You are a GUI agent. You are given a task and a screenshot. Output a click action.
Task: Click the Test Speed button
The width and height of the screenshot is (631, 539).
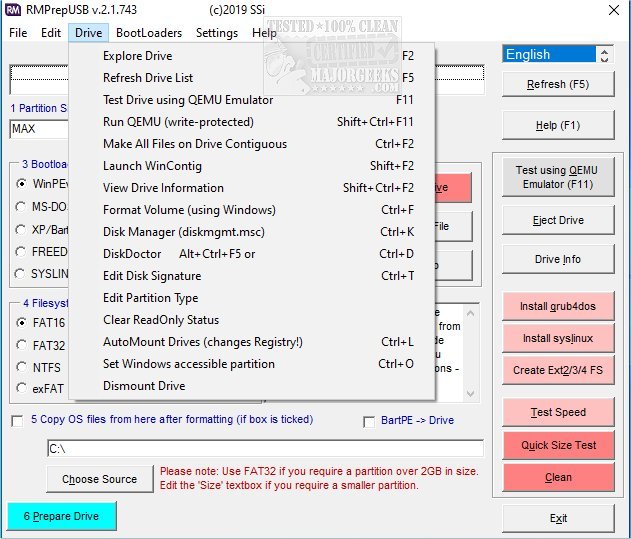coord(558,412)
